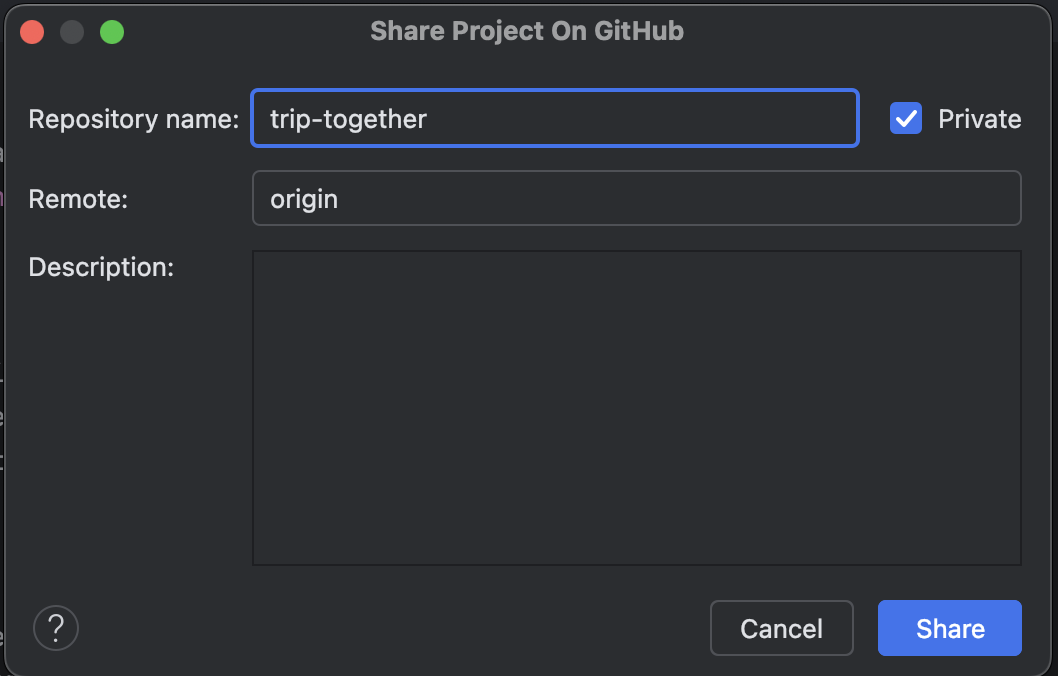This screenshot has width=1058, height=676.
Task: Close the dialog with the red button
Action: point(32,32)
